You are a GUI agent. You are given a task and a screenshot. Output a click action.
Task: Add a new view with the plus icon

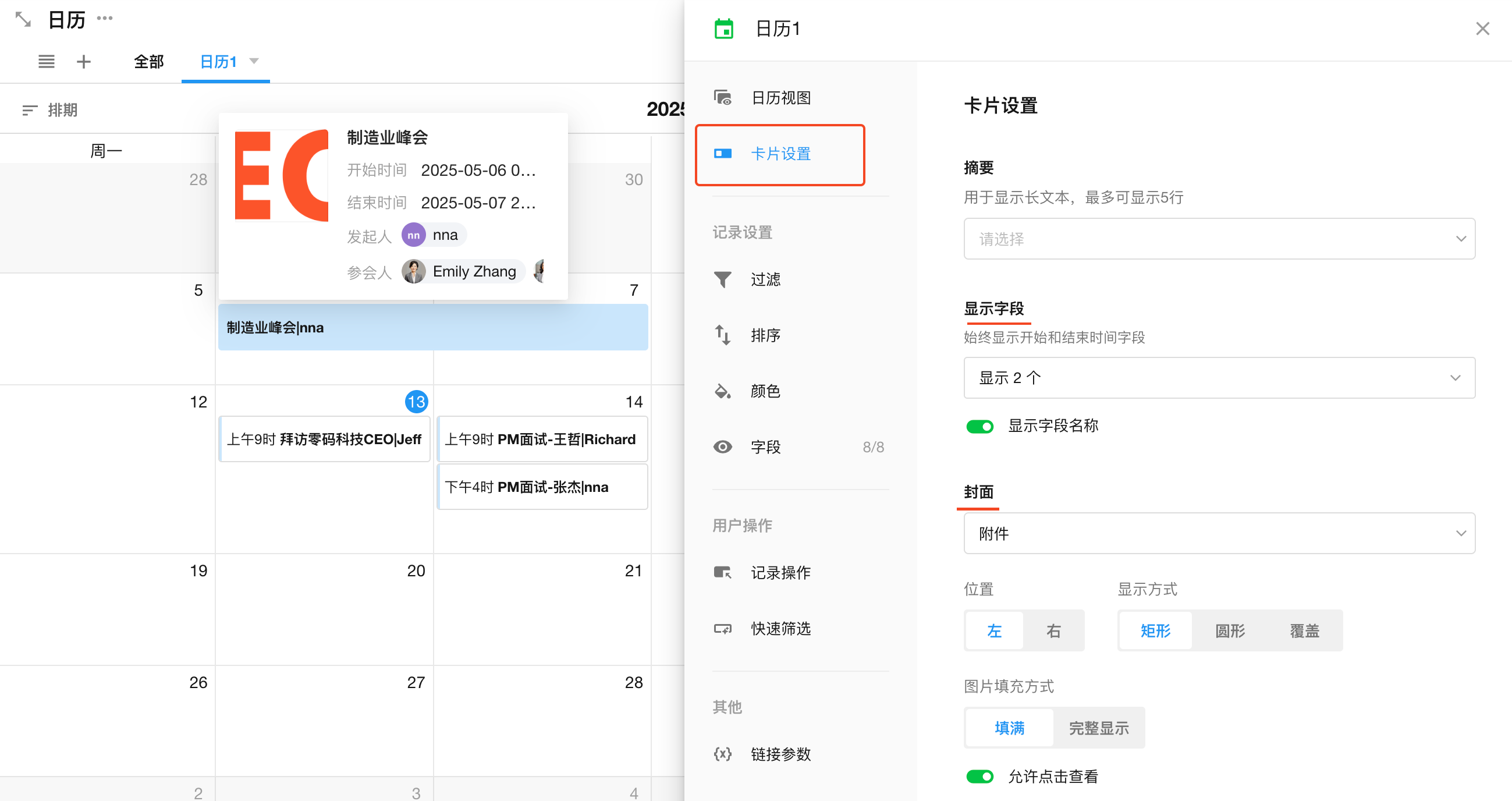[x=83, y=62]
